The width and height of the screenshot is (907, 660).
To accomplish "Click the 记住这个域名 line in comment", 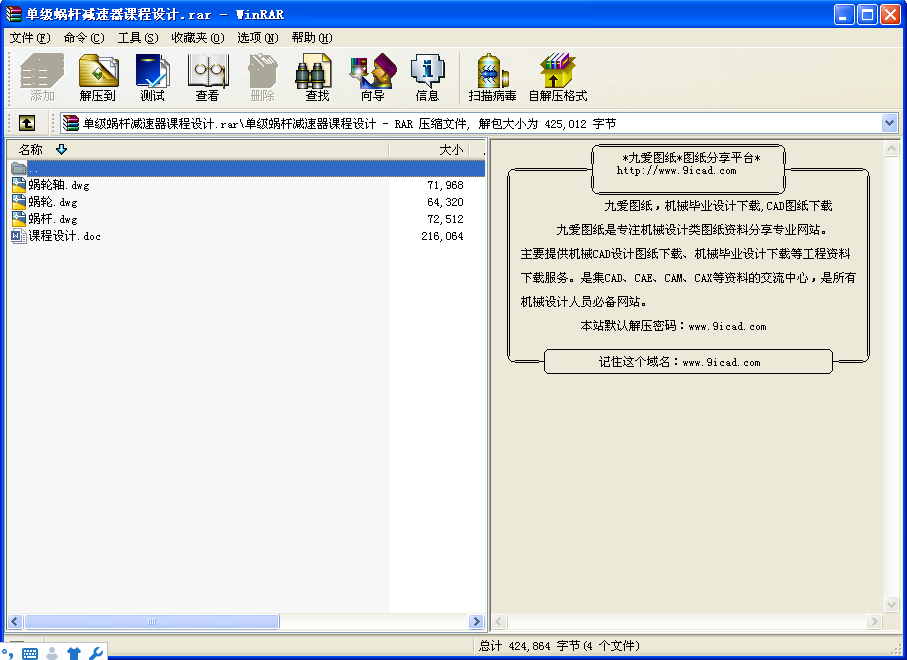I will (680, 362).
